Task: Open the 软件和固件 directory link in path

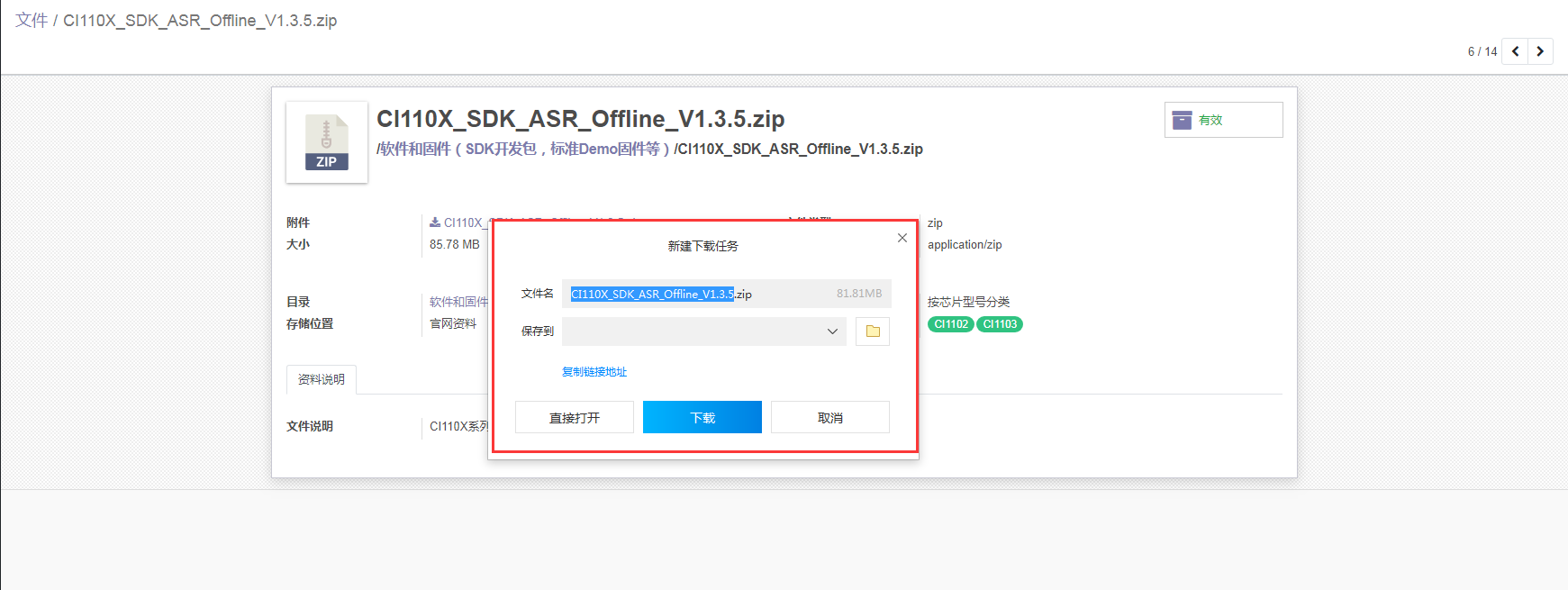Action: pos(524,149)
